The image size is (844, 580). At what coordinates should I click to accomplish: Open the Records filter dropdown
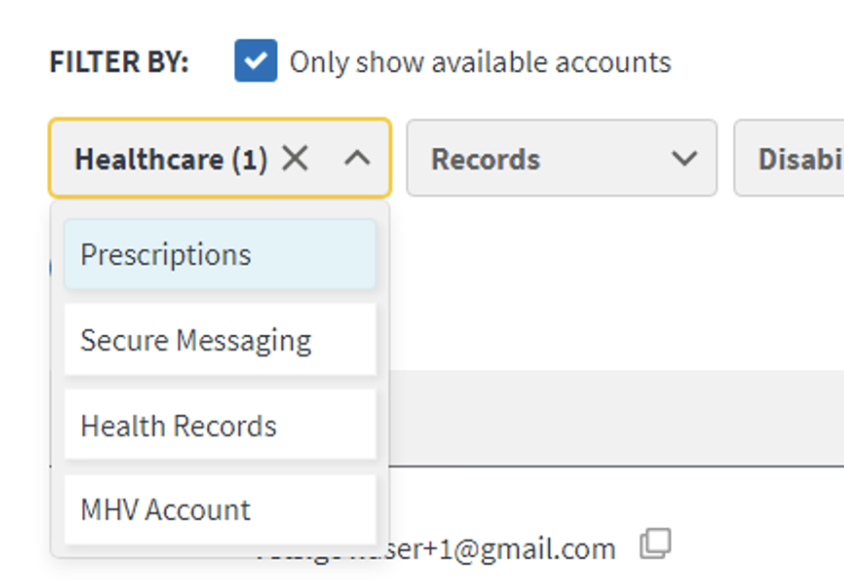561,158
